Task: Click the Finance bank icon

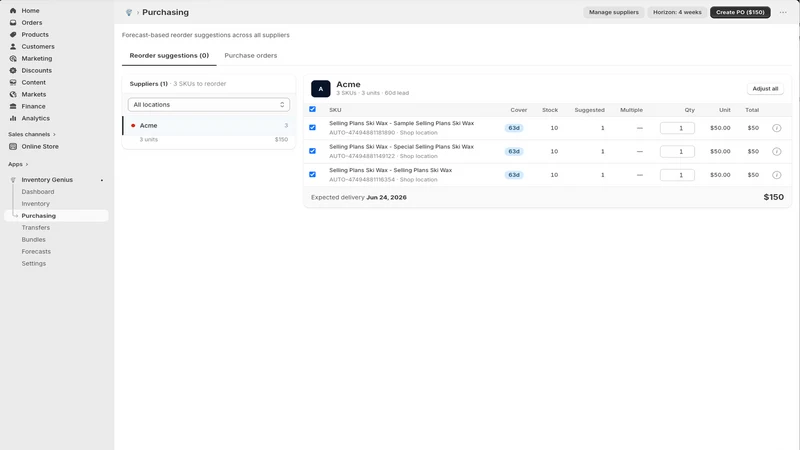Action: pos(13,106)
